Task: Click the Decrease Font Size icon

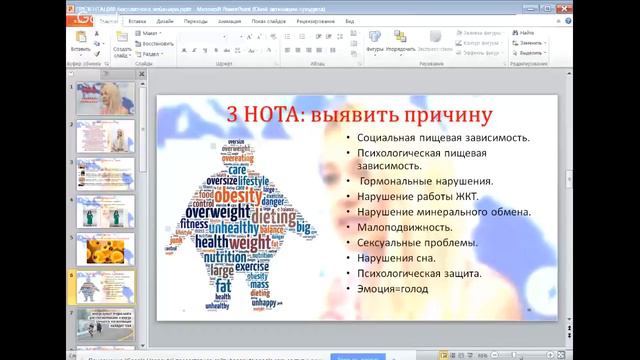Action: (259, 37)
